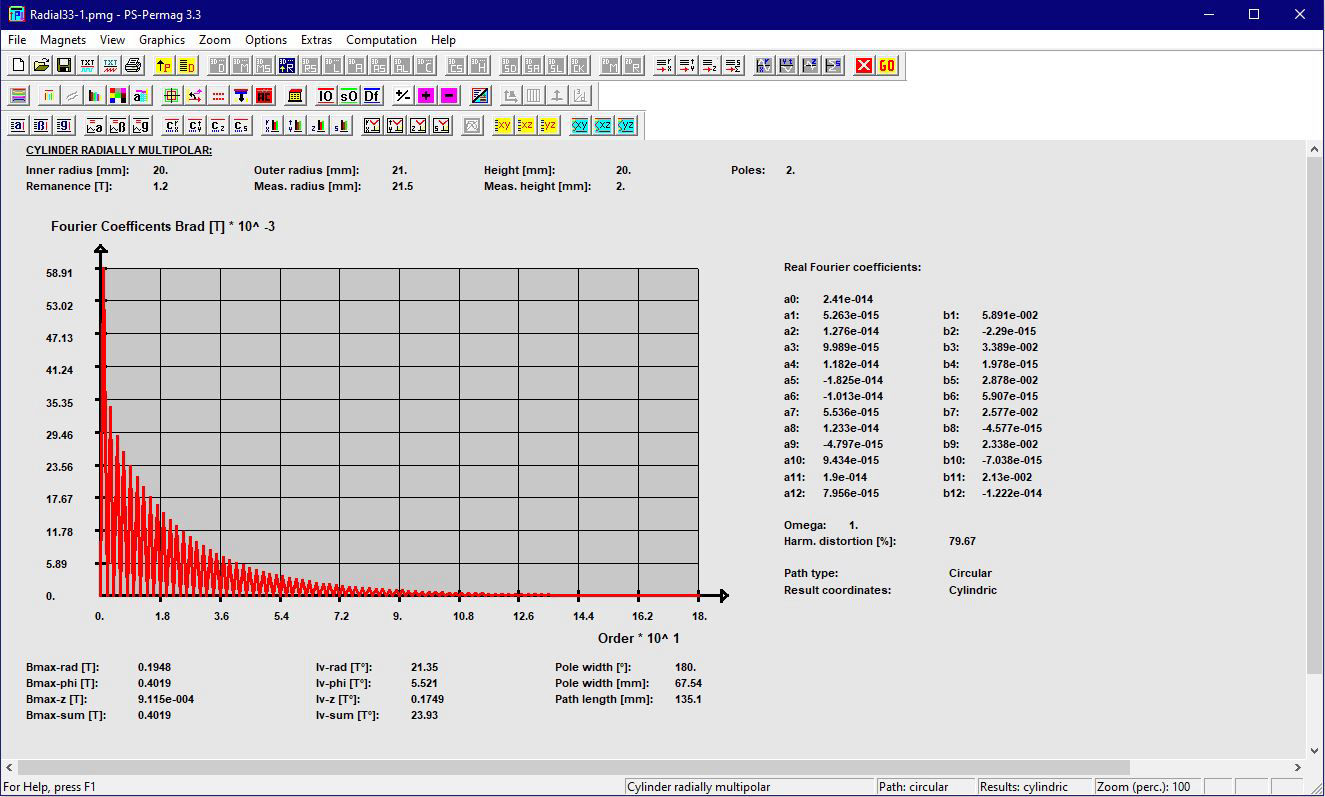This screenshot has height=797, width=1325.
Task: Click the Print icon in toolbar
Action: coord(133,66)
